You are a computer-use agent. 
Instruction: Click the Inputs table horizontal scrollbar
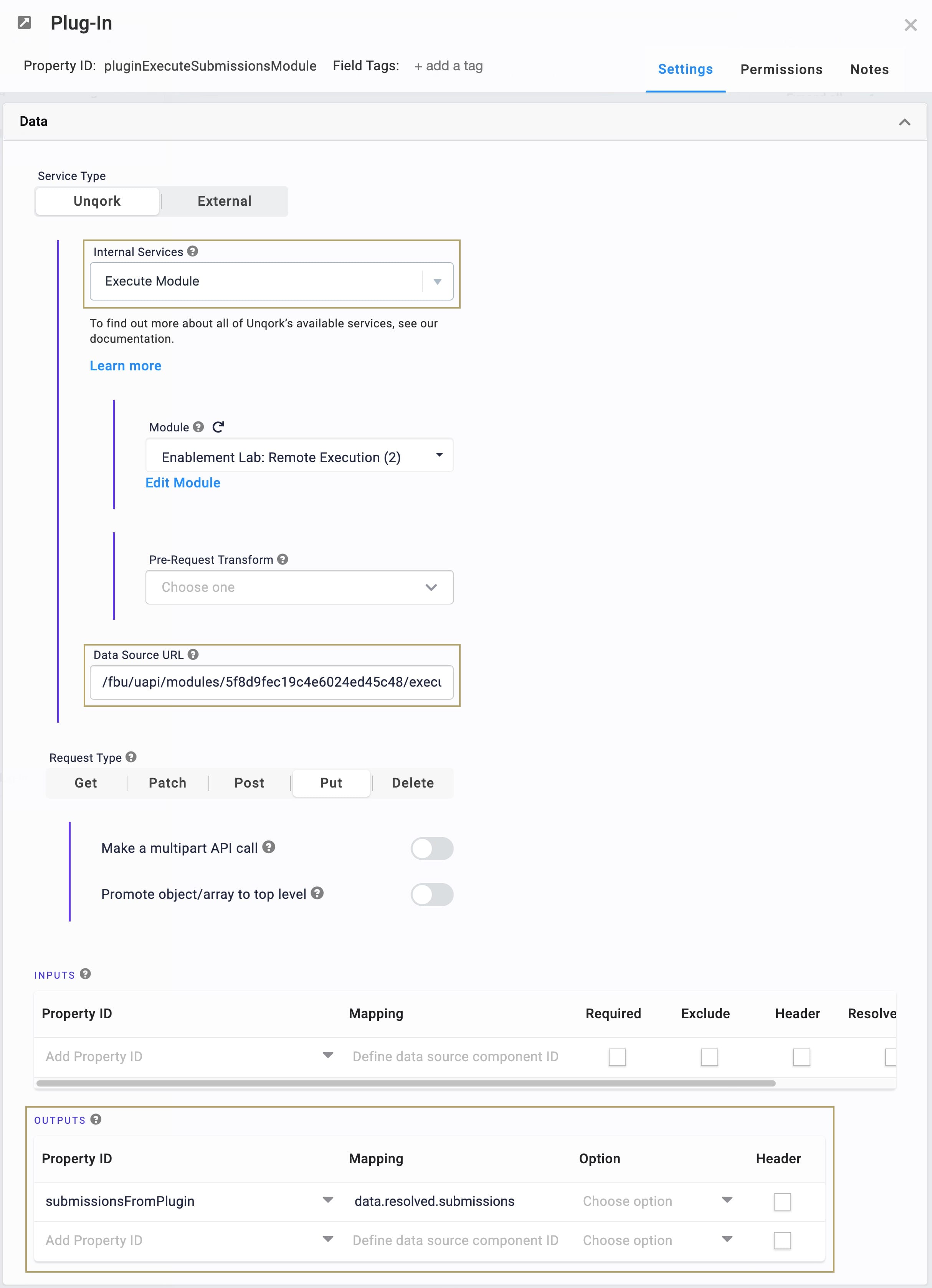tap(406, 1083)
